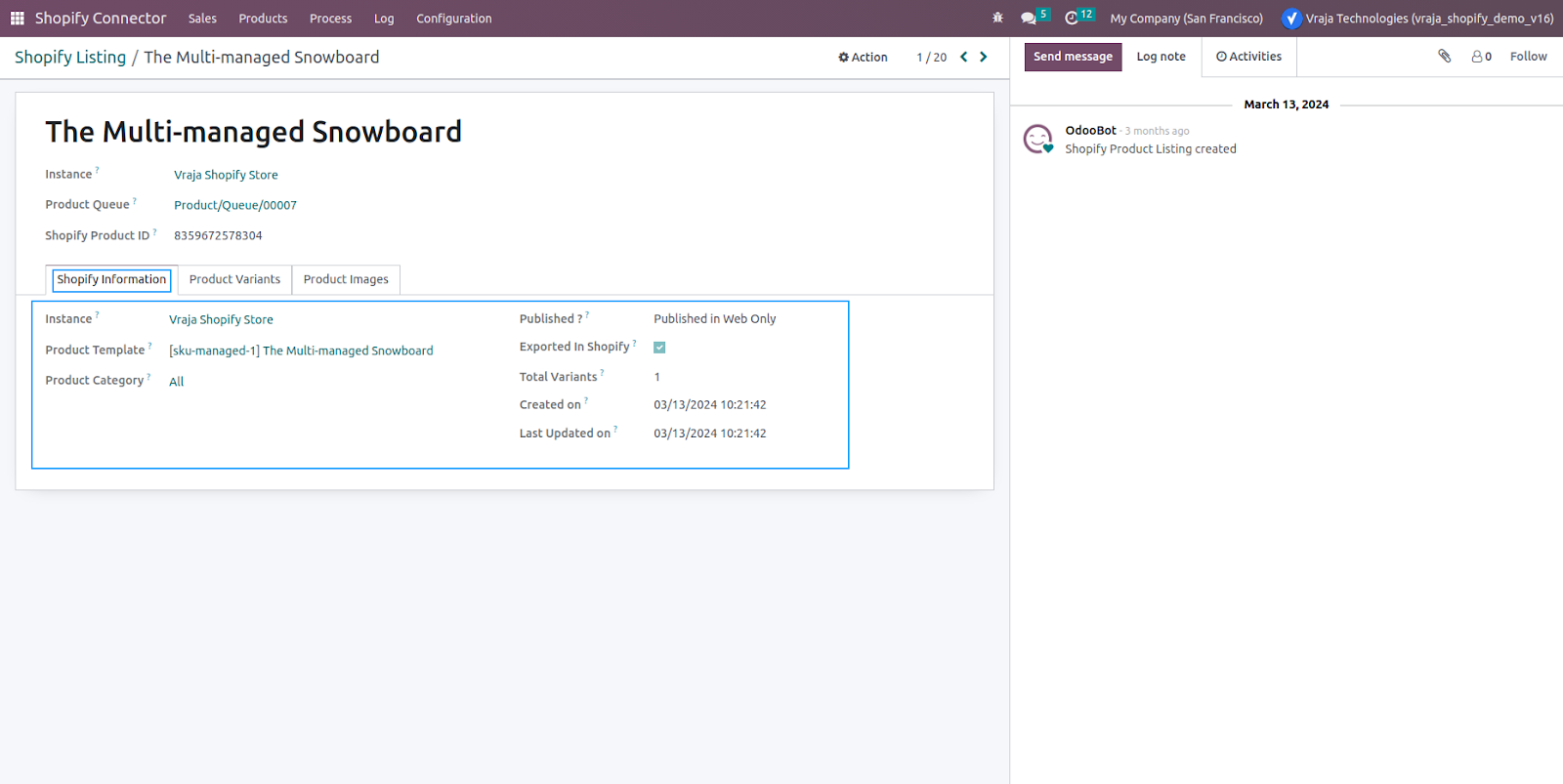Toggle Exported In Shopify checkbox
Image resolution: width=1563 pixels, height=784 pixels.
[x=659, y=348]
